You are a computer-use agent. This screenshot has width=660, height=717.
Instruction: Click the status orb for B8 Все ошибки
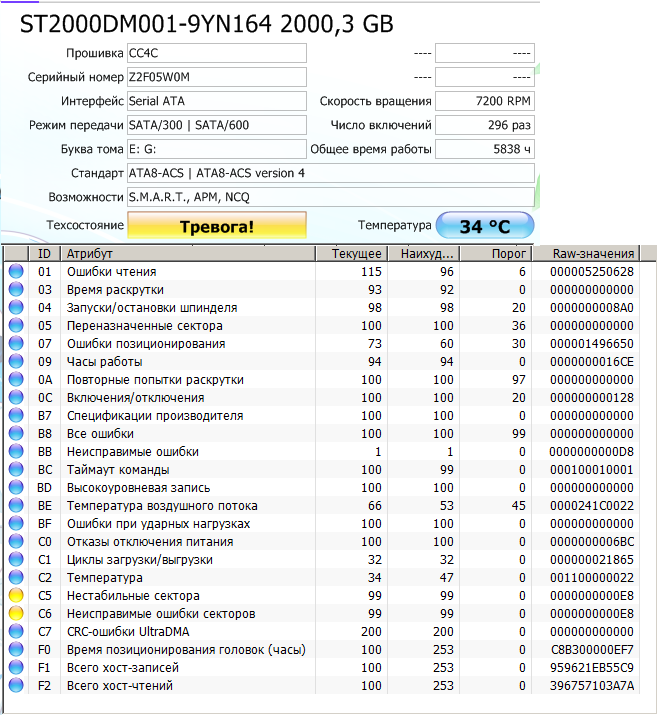pos(16,434)
